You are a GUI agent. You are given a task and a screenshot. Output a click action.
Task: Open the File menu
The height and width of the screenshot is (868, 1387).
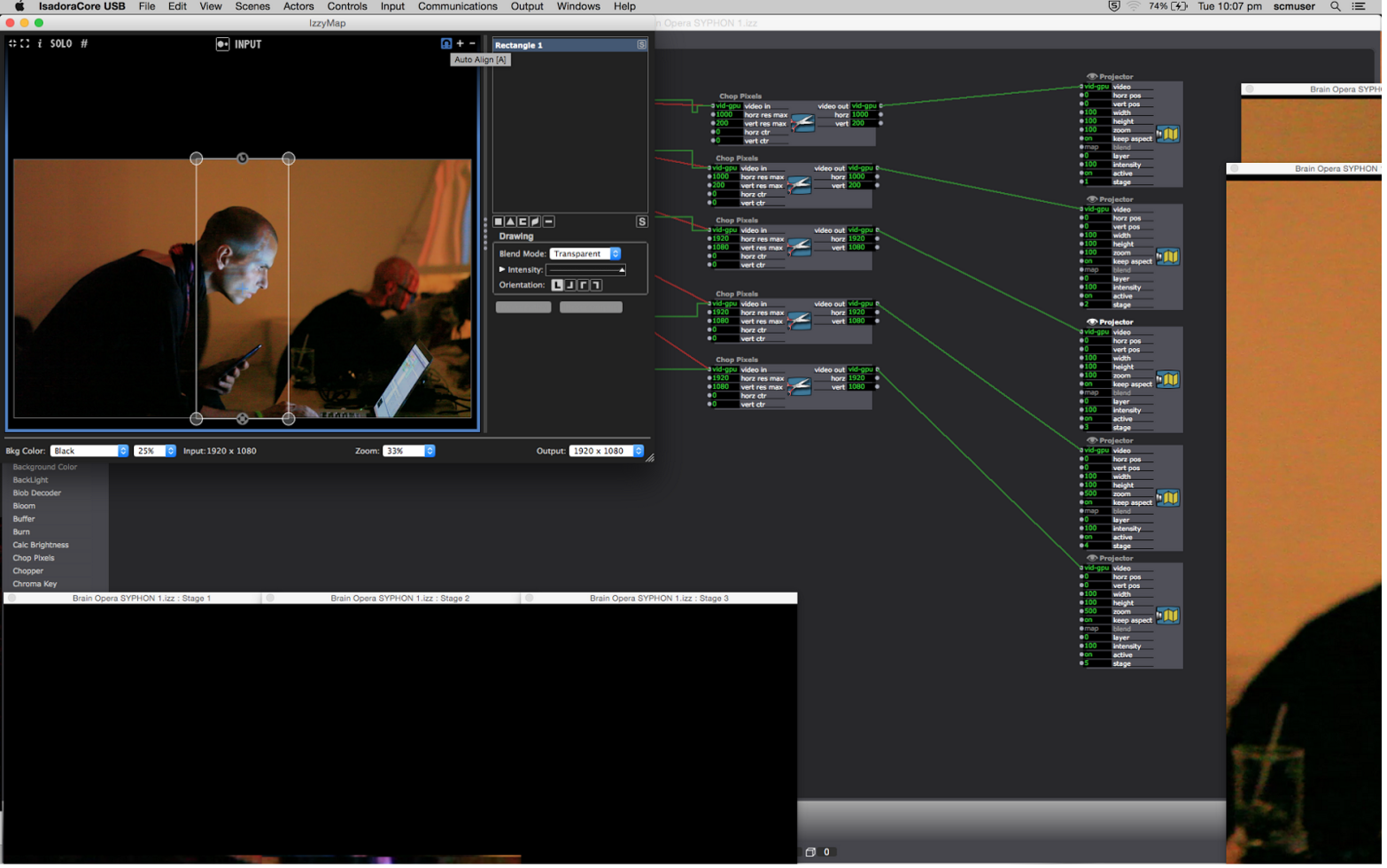click(147, 6)
